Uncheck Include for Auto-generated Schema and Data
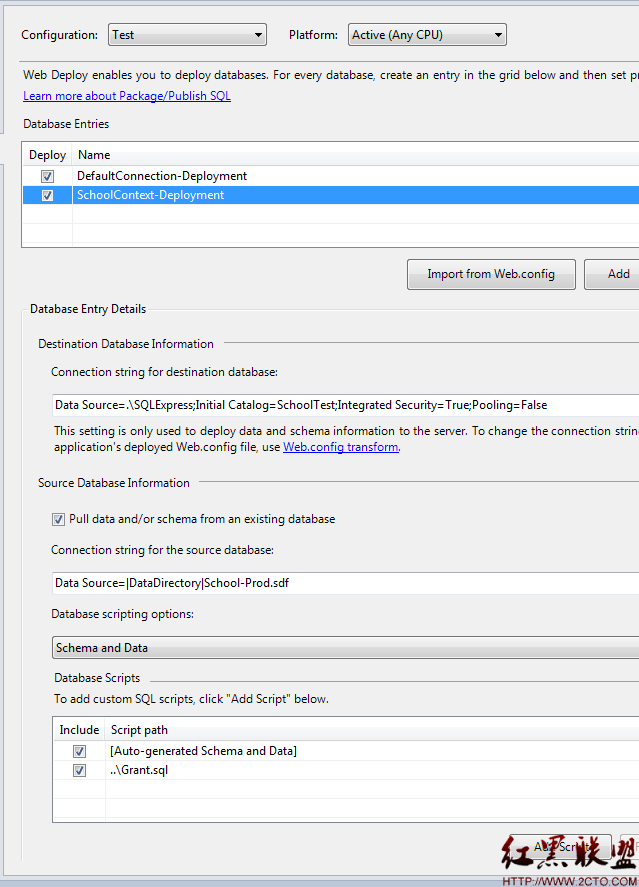This screenshot has height=887, width=639. coord(79,751)
